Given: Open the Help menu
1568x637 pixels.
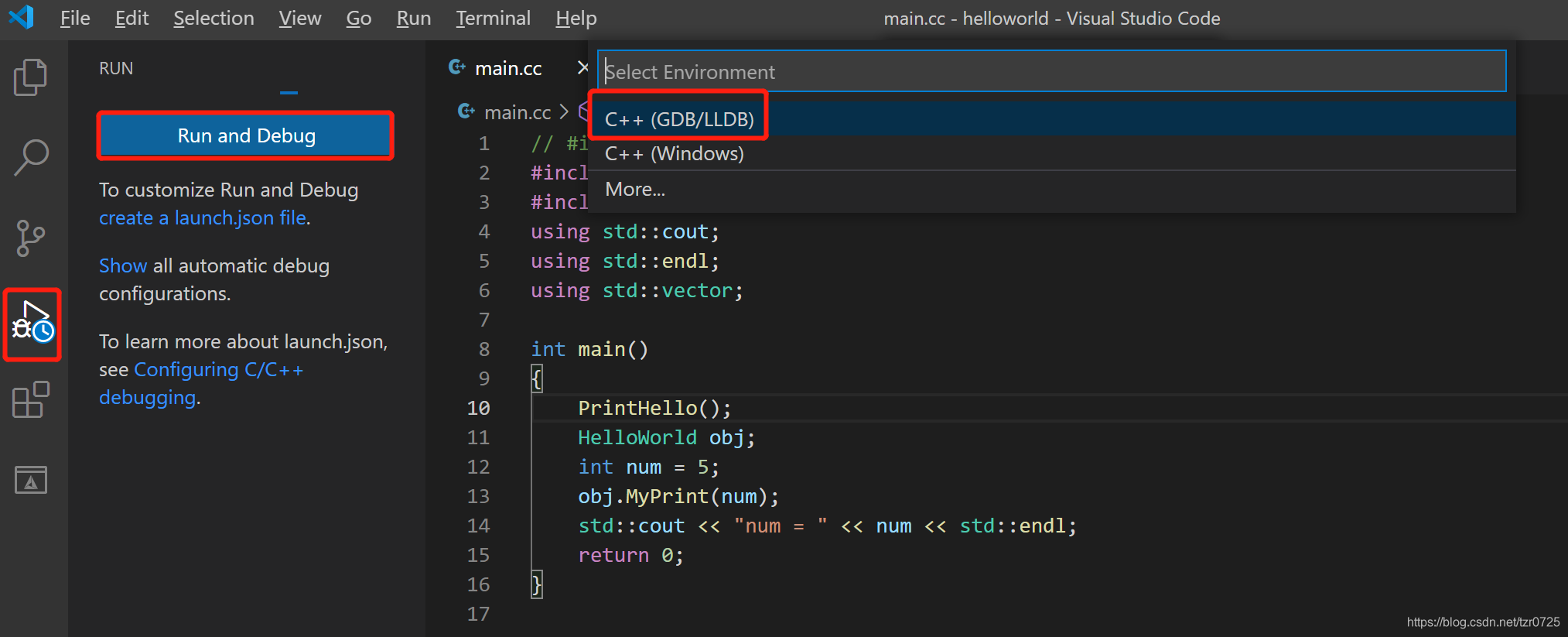Looking at the screenshot, I should [576, 18].
